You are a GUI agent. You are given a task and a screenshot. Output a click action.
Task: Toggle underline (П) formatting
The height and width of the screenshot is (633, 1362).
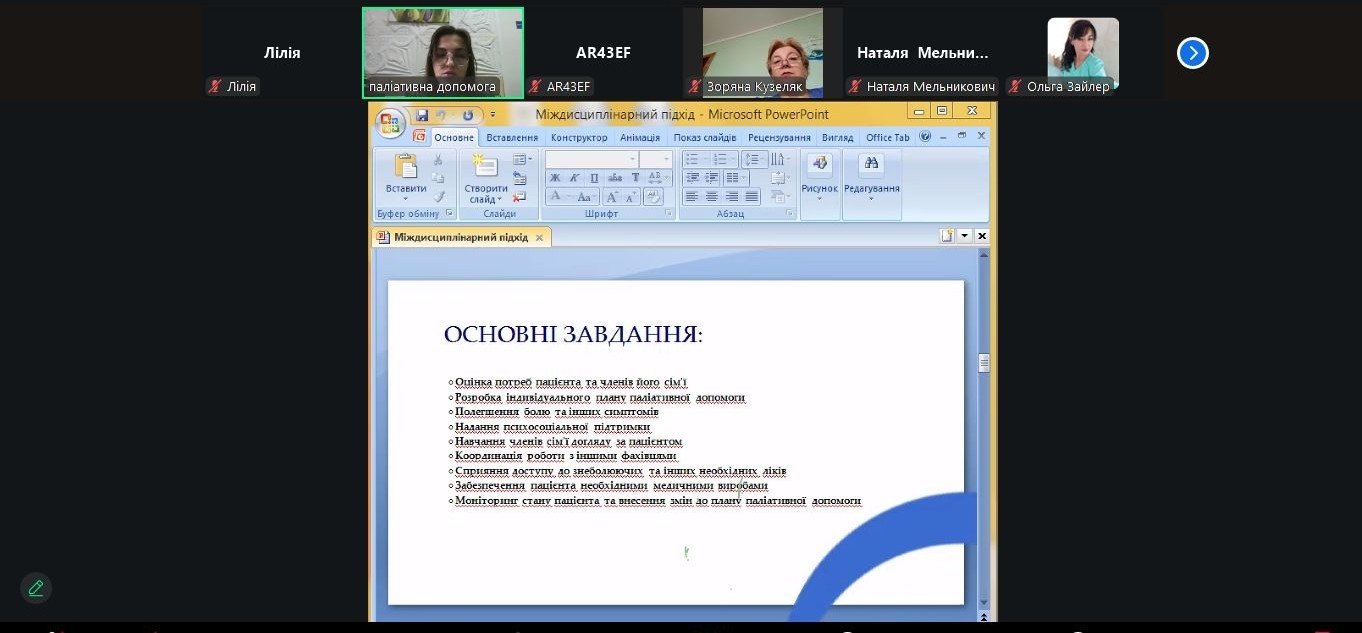[x=594, y=178]
